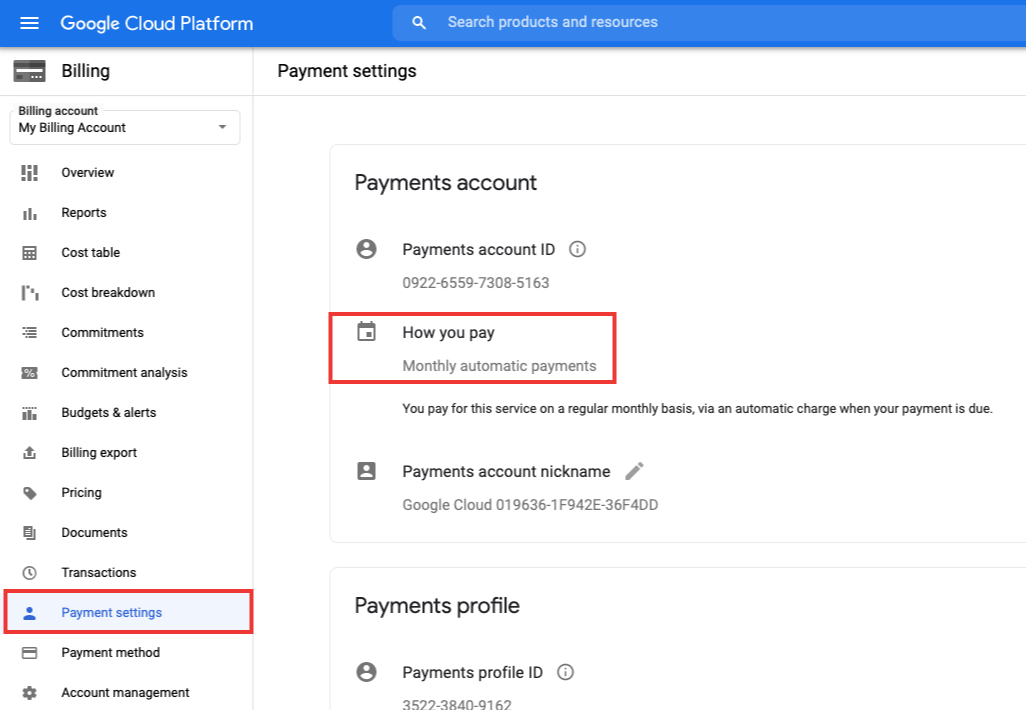This screenshot has width=1027, height=710.
Task: Click the Billing export upload icon
Action: pos(29,453)
